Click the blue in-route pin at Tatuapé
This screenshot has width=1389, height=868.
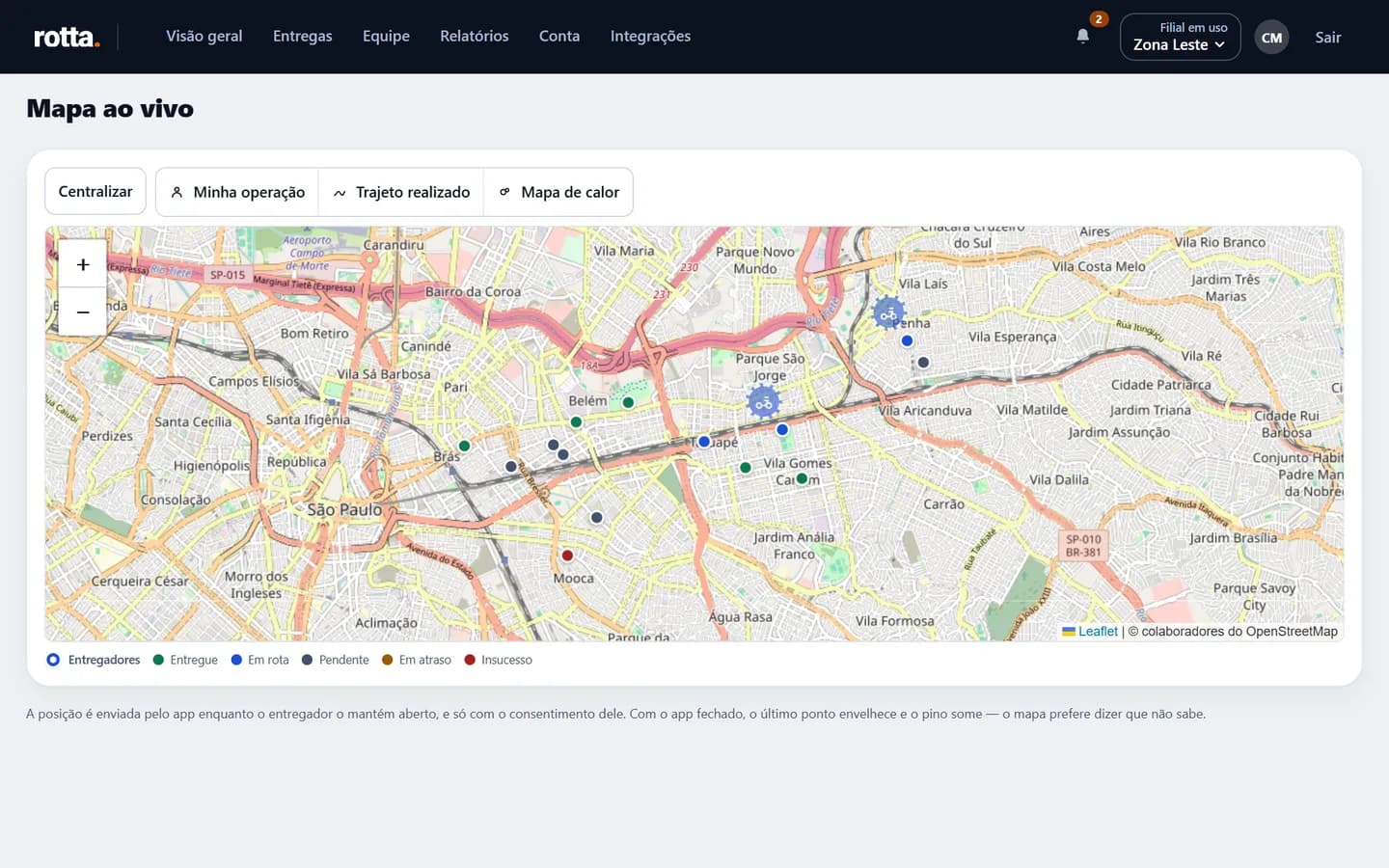(704, 442)
